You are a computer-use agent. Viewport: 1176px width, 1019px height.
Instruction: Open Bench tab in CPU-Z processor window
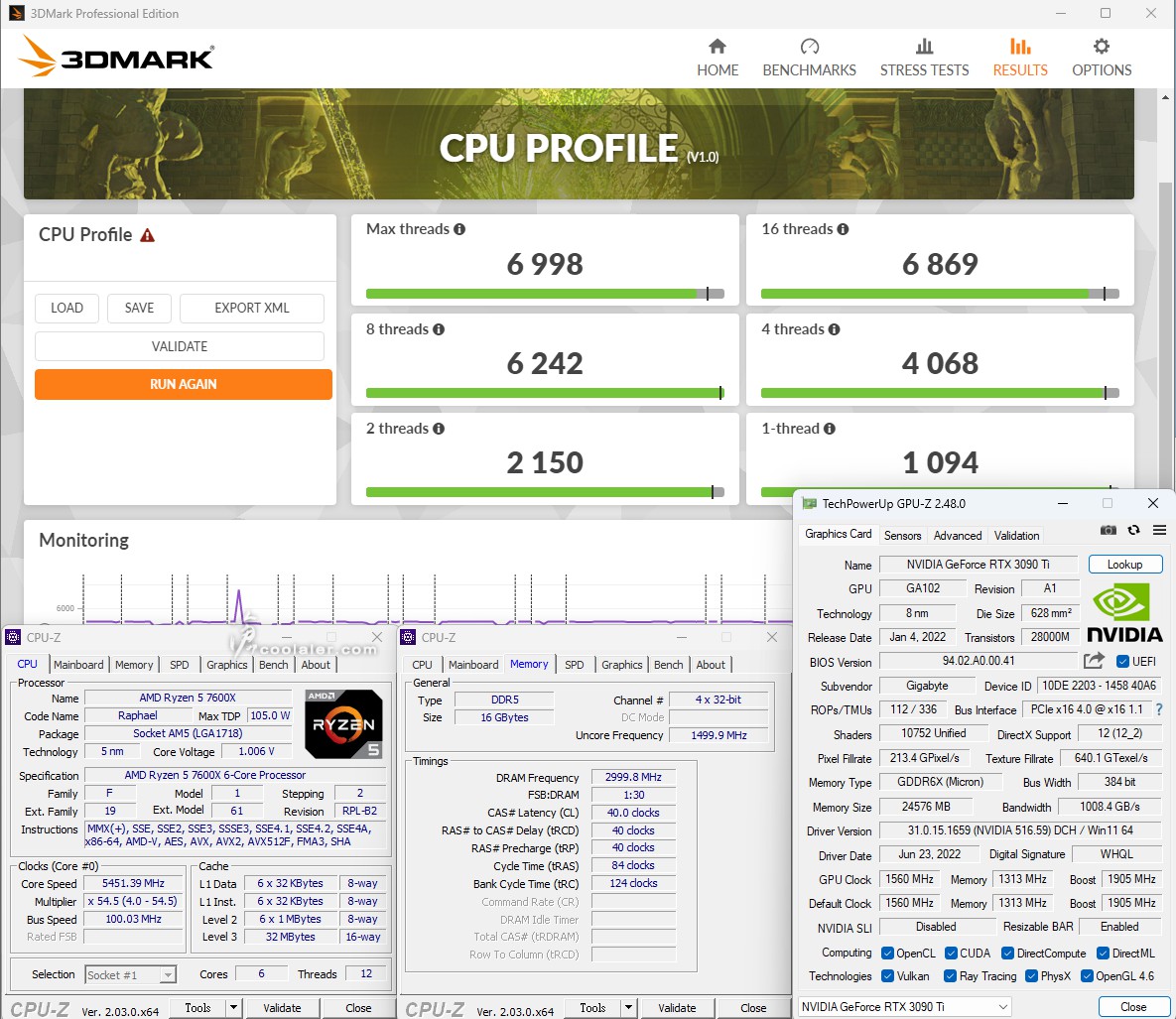pos(274,665)
